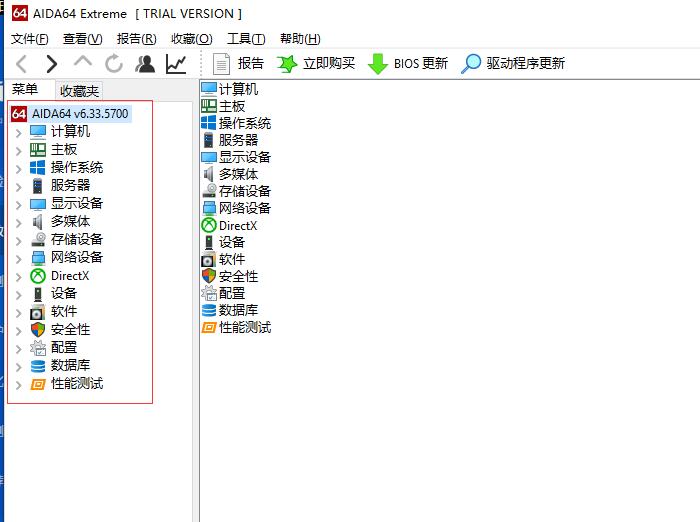Click the 网络设备 icon in right pane

tap(209, 208)
